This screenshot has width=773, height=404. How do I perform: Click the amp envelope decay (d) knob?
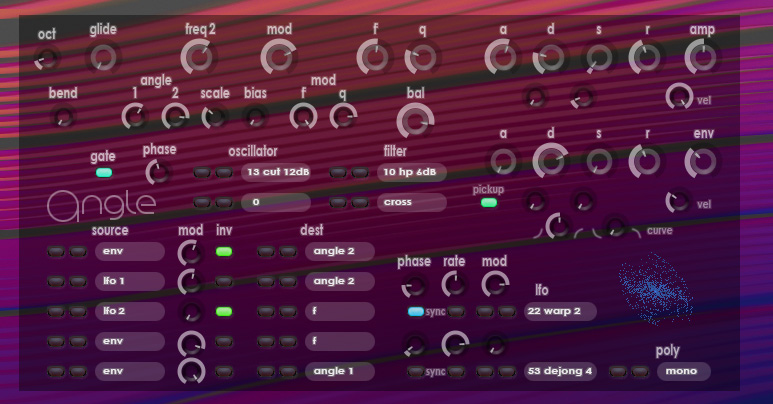pos(550,57)
